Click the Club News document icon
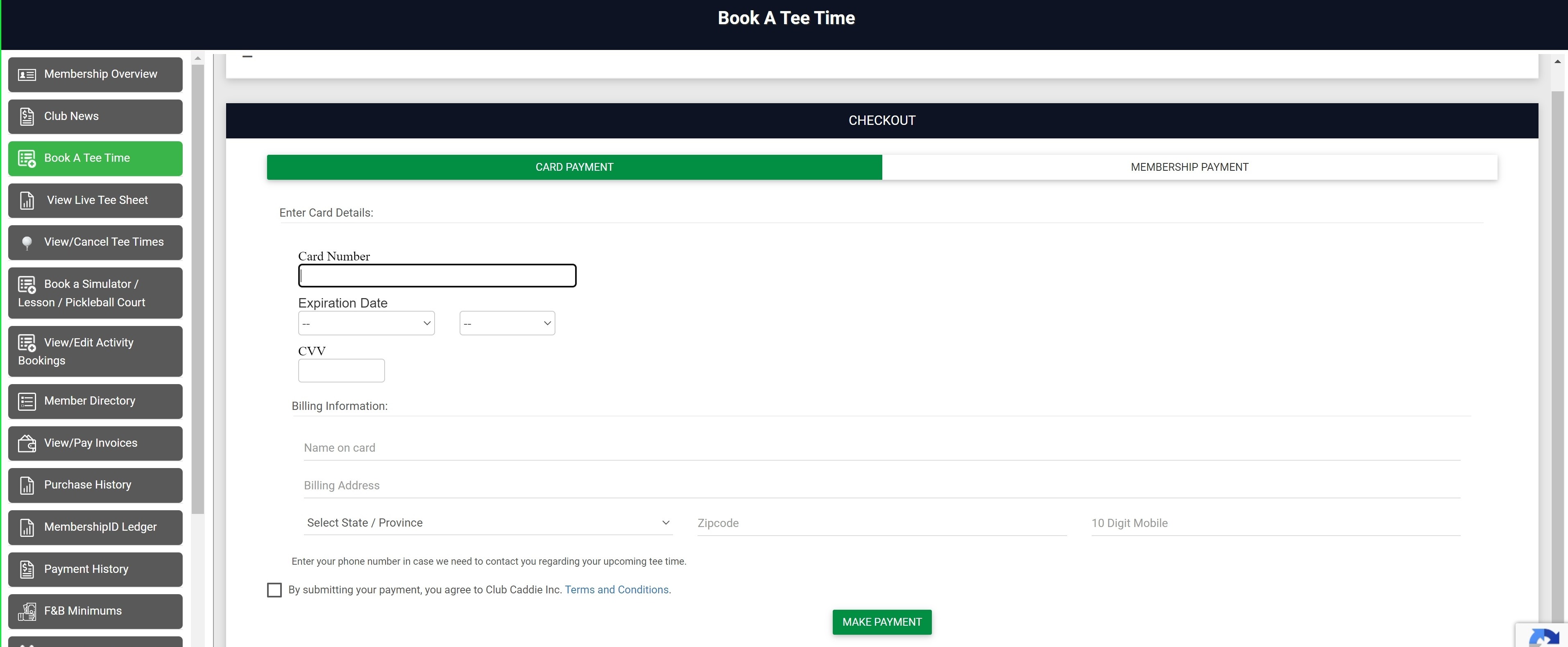The height and width of the screenshot is (647, 1568). (x=27, y=116)
